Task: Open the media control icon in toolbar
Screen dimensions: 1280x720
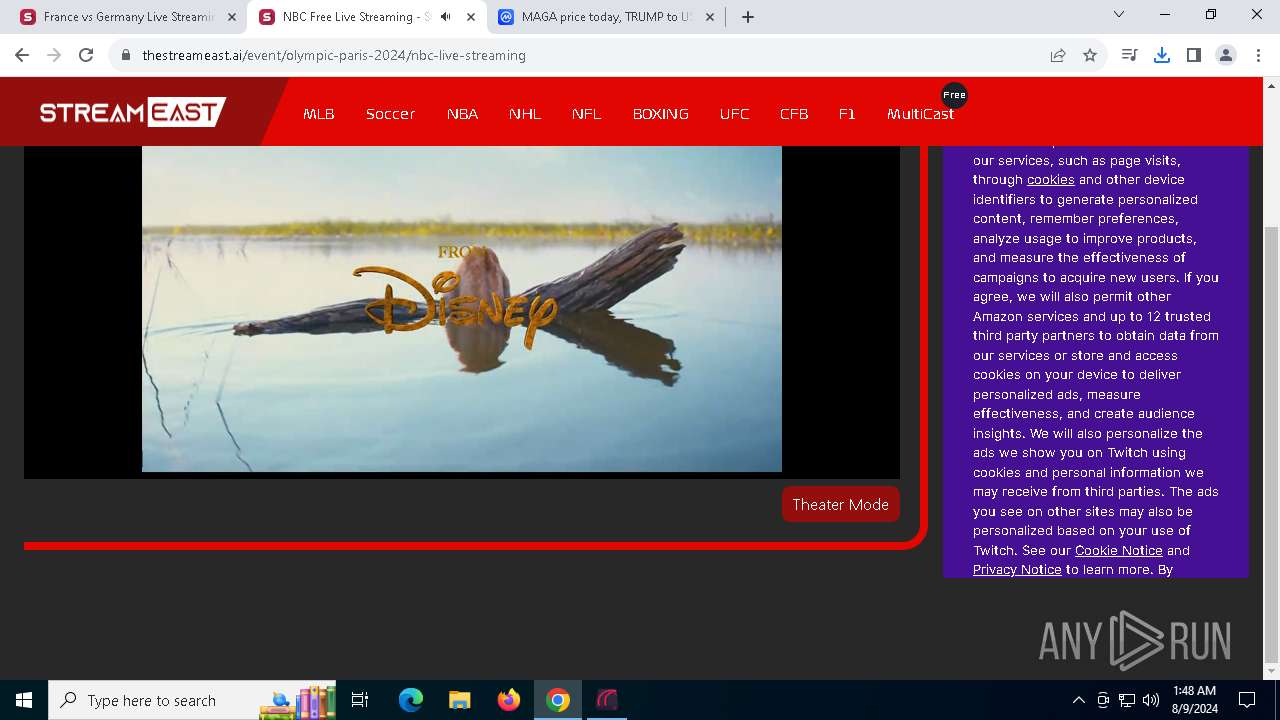Action: tap(1130, 55)
